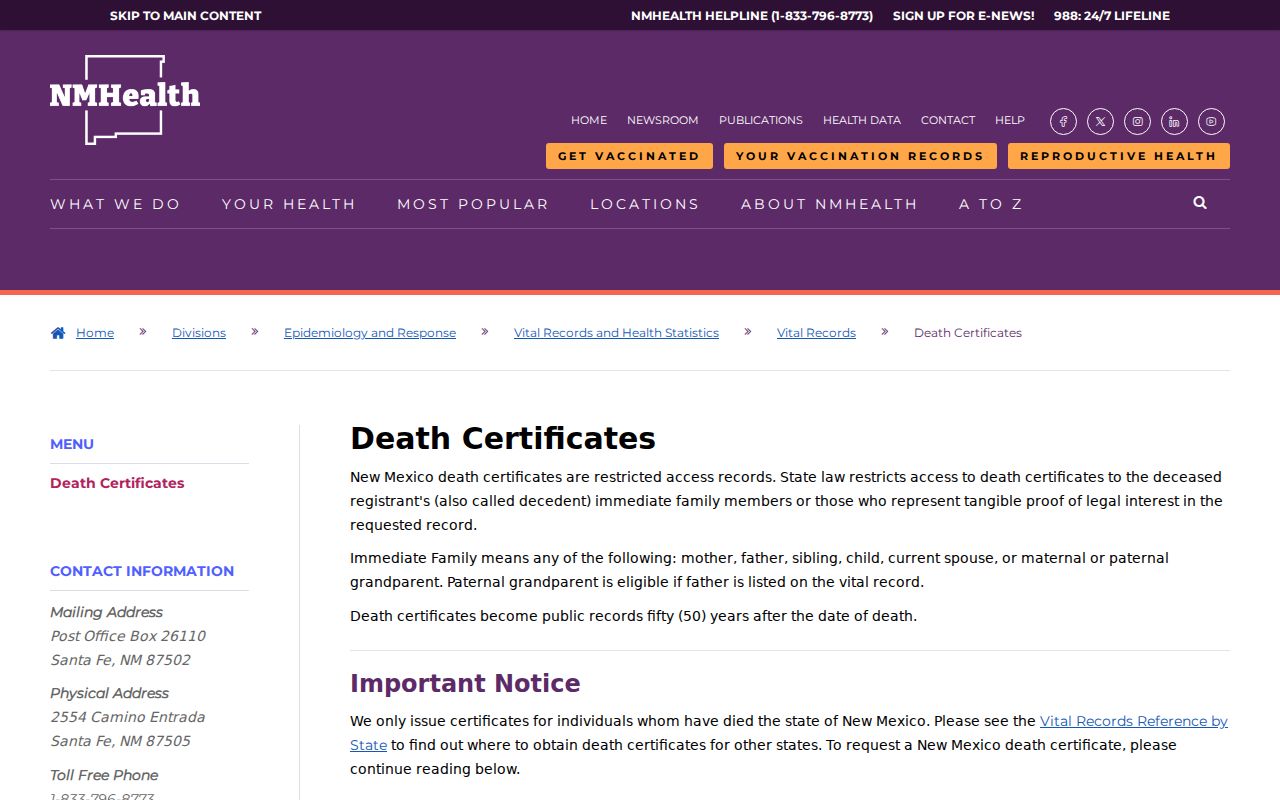1280x800 pixels.
Task: Click the 988: 24/7 Lifeline link
Action: tap(1112, 16)
